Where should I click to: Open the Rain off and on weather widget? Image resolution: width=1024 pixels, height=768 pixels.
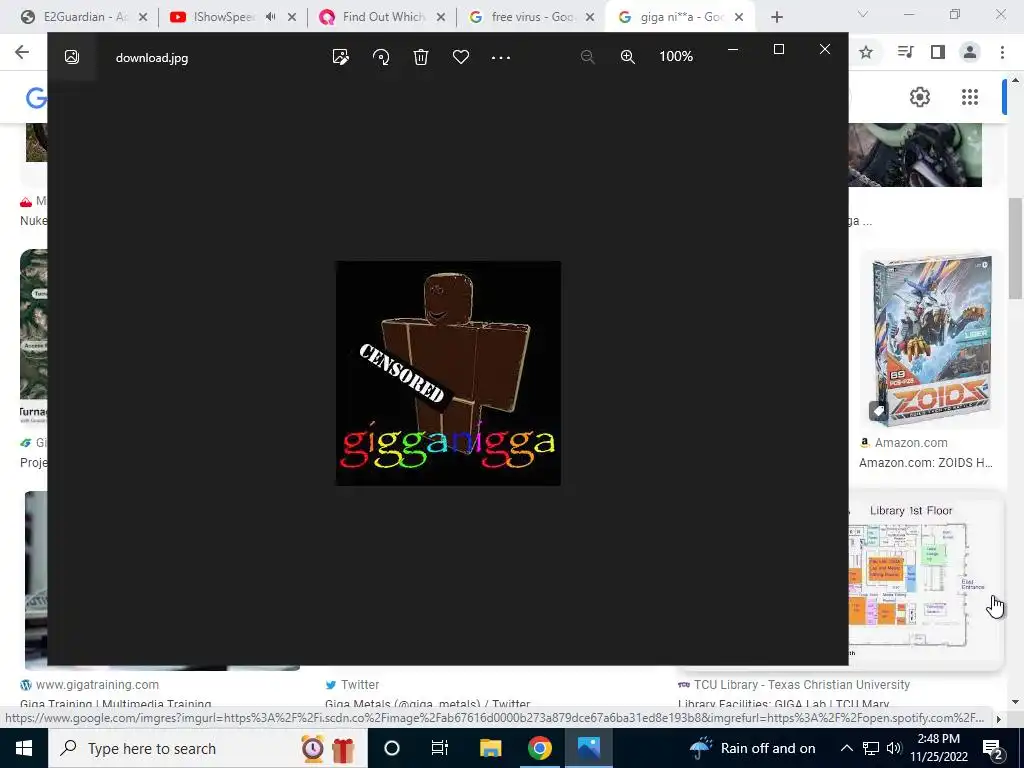[x=752, y=748]
